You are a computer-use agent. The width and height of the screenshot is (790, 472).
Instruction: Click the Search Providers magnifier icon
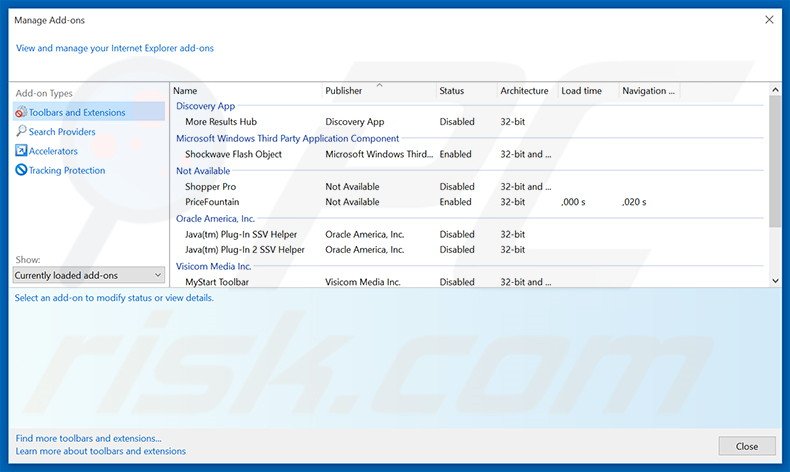click(21, 131)
